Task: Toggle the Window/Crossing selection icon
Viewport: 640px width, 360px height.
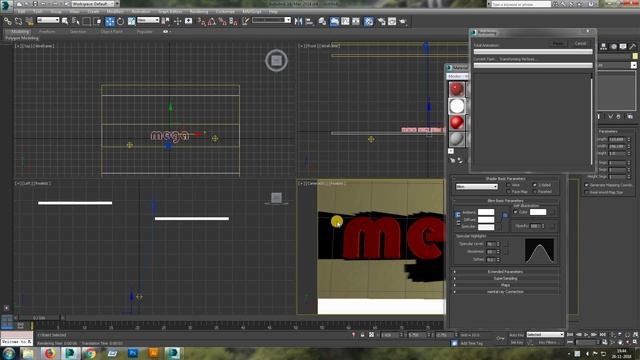Action: [98, 21]
